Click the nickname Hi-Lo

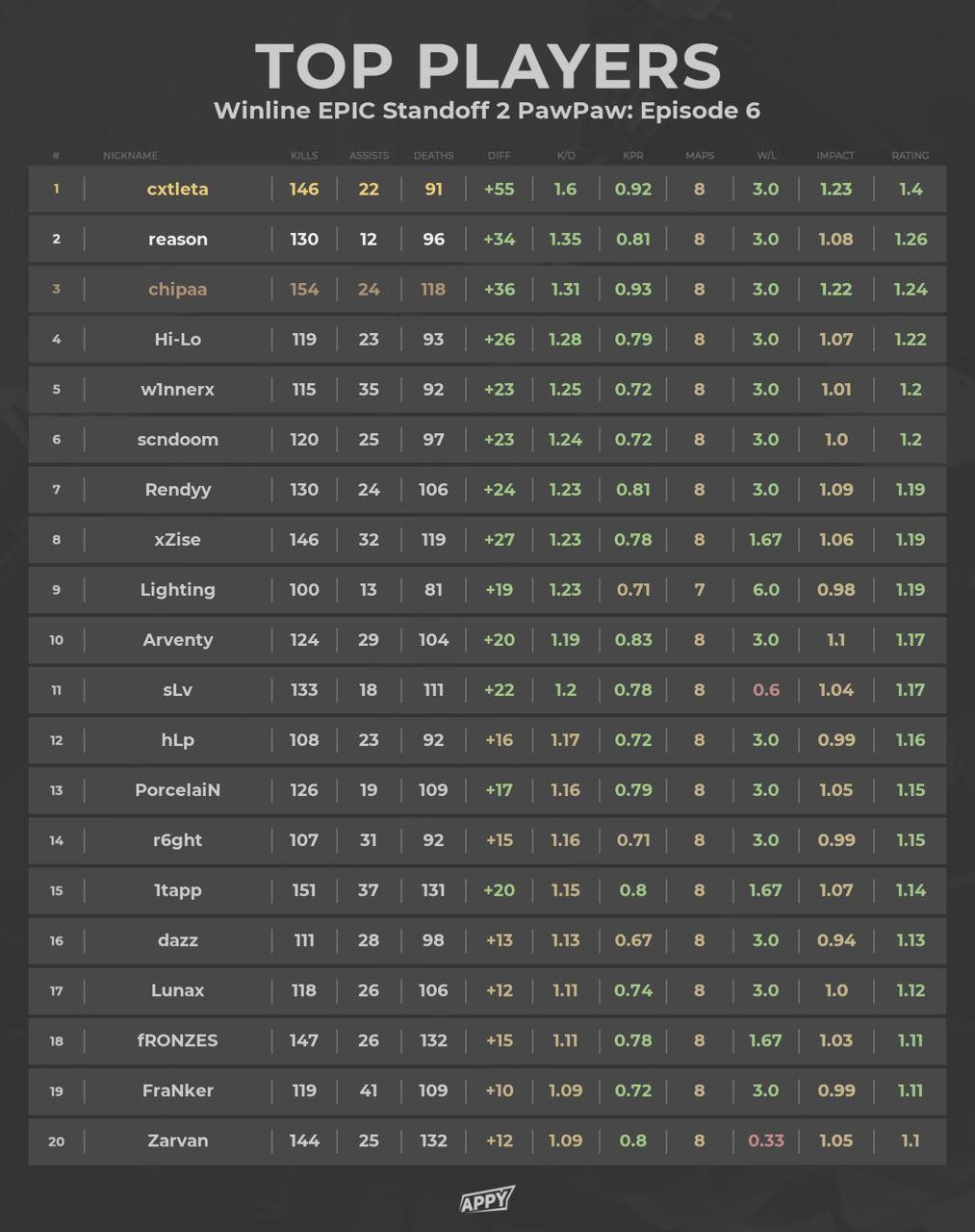[177, 340]
